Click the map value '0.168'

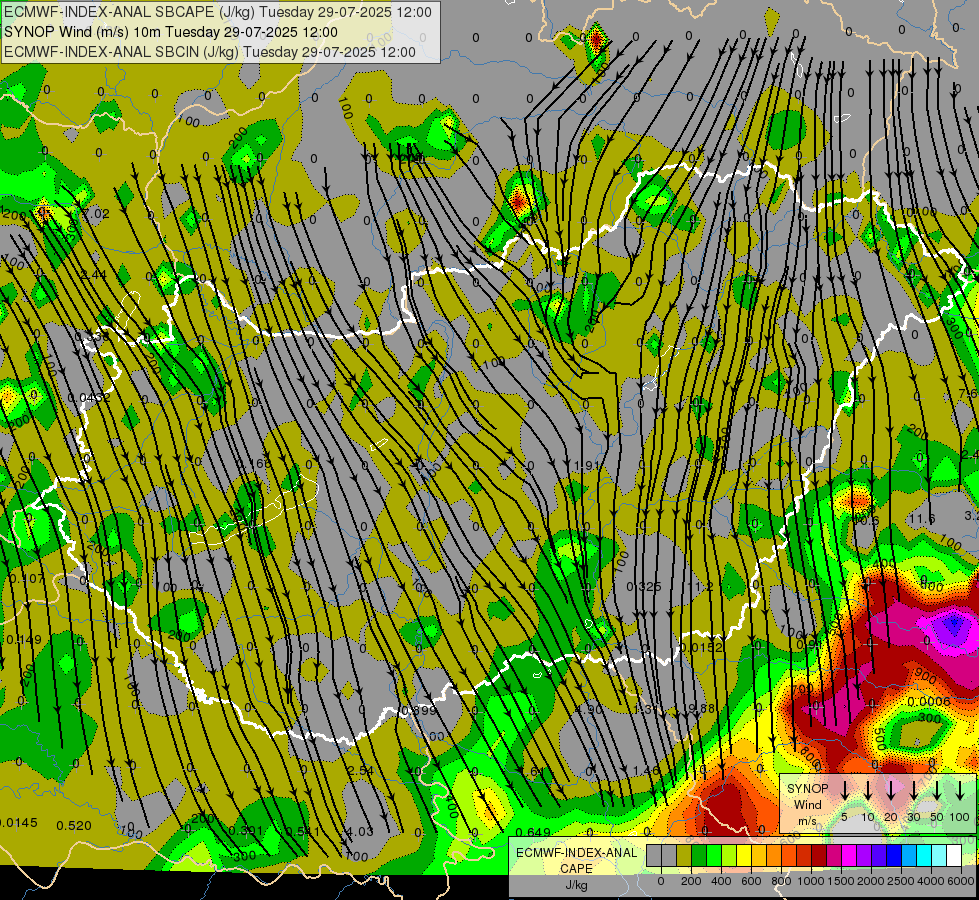[x=255, y=463]
